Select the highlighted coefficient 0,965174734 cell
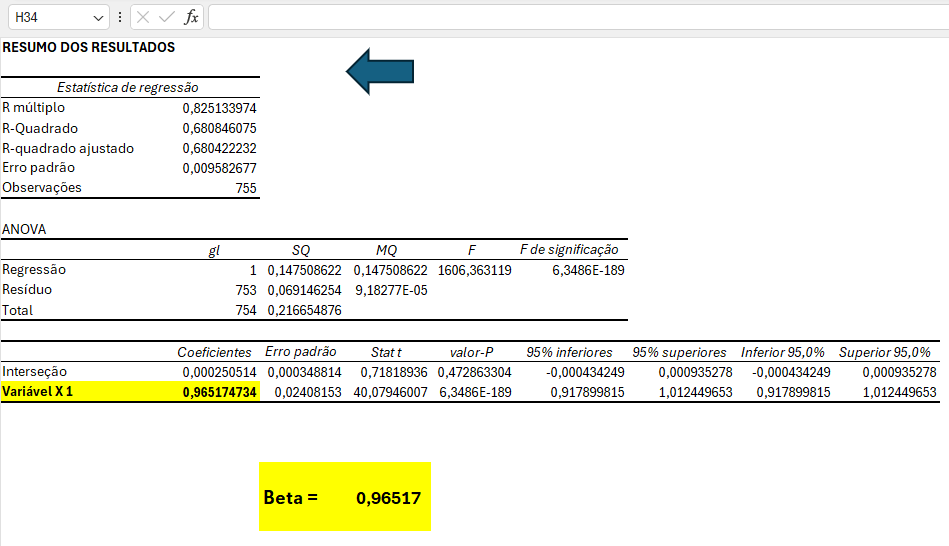 coord(220,392)
